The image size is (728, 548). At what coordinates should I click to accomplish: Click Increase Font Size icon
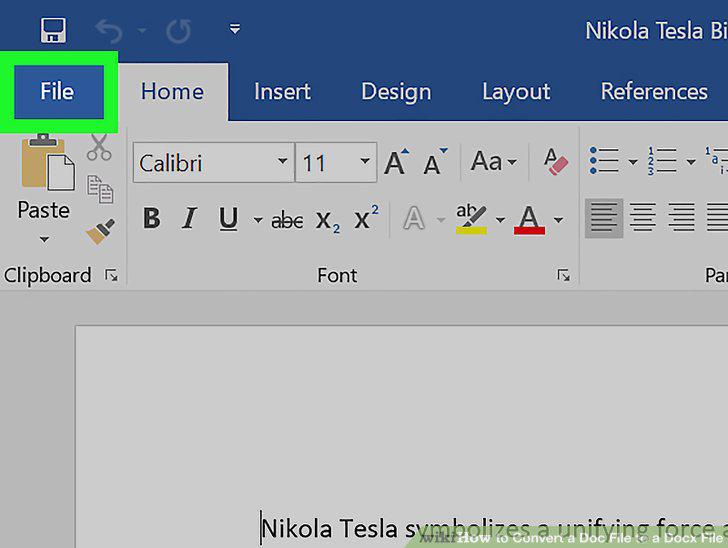(x=396, y=162)
